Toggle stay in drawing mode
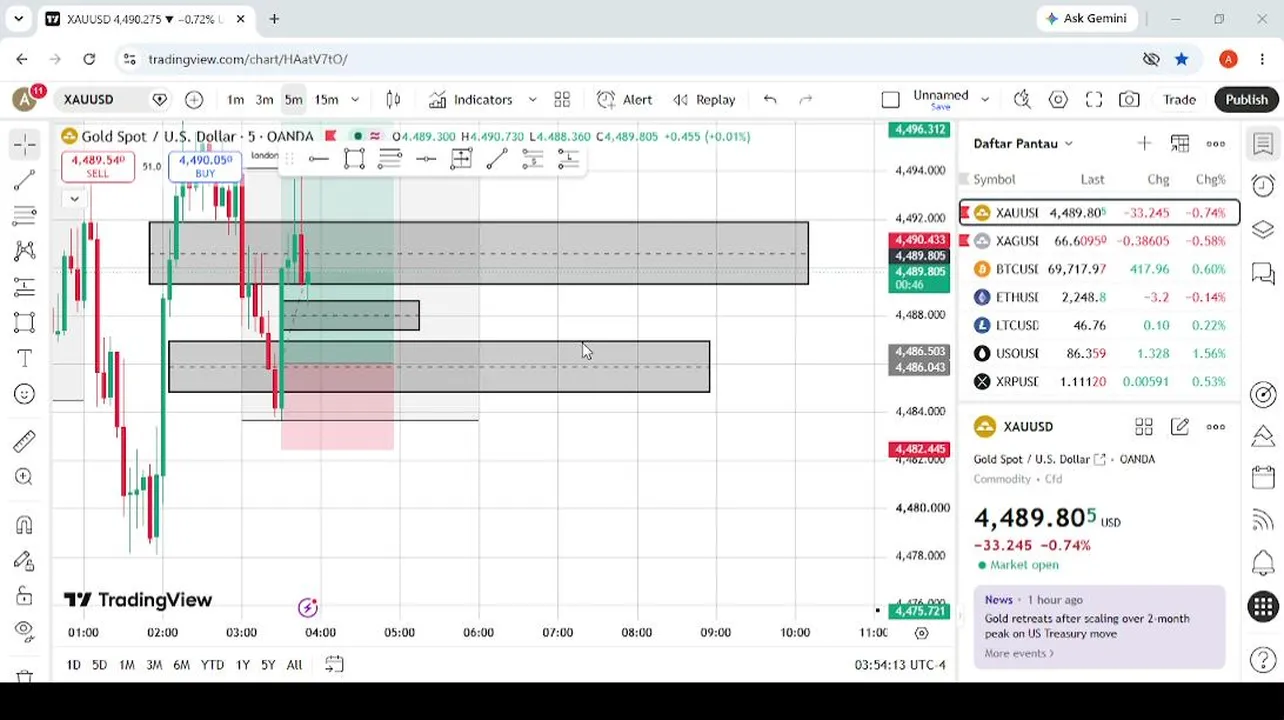 pos(25,561)
